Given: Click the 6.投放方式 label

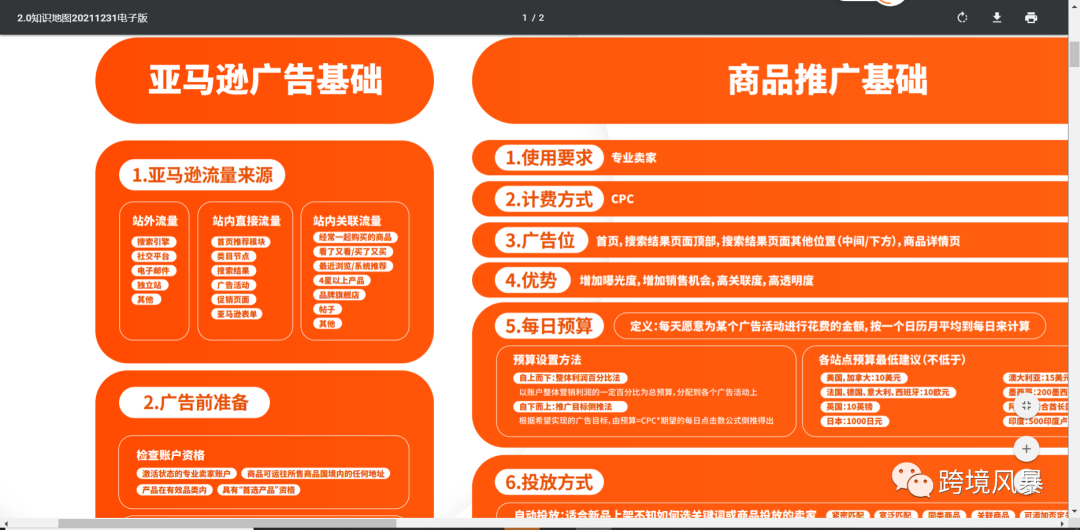Looking at the screenshot, I should tap(549, 482).
